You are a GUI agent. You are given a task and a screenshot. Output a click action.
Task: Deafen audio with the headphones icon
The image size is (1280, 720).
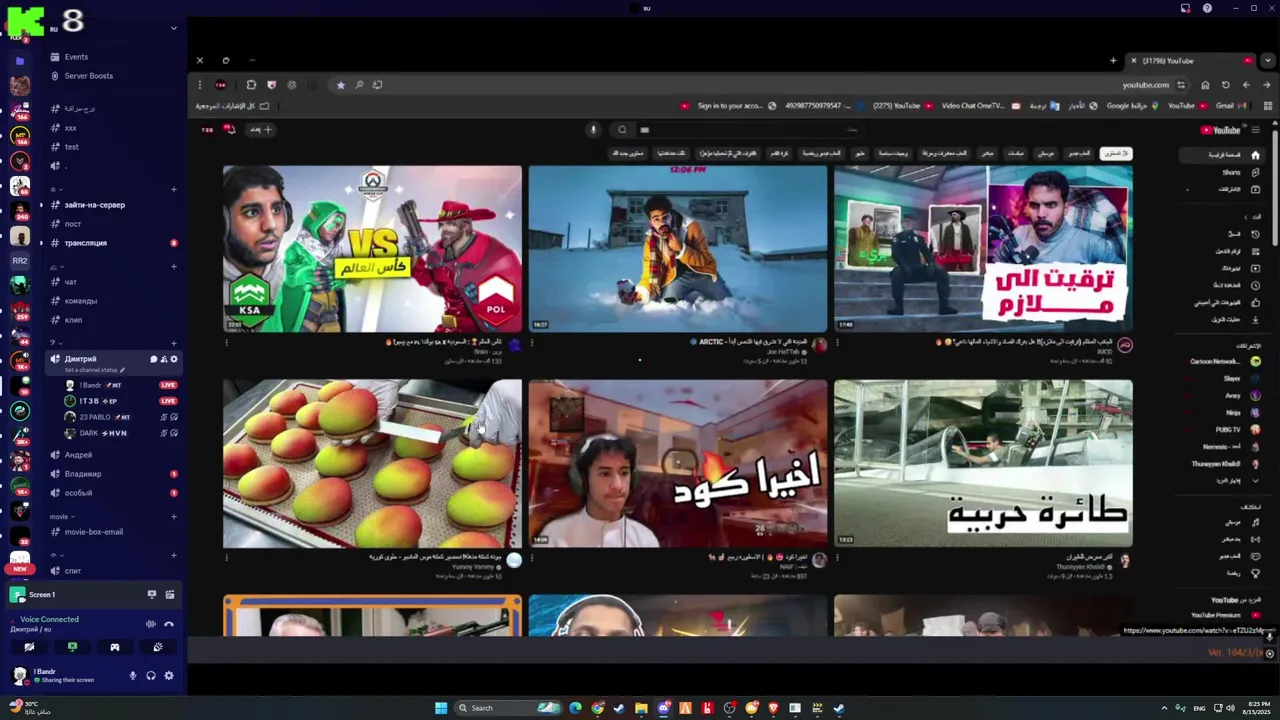pyautogui.click(x=151, y=676)
